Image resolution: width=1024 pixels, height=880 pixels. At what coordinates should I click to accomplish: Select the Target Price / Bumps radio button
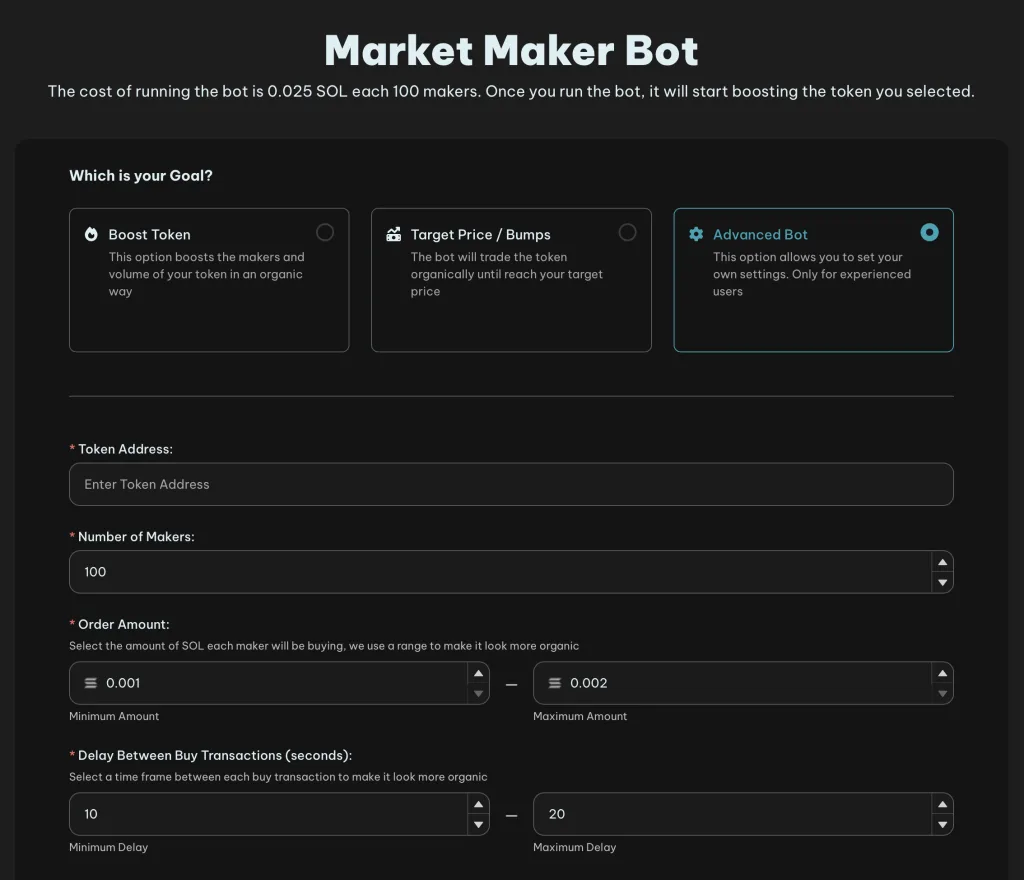tap(627, 232)
